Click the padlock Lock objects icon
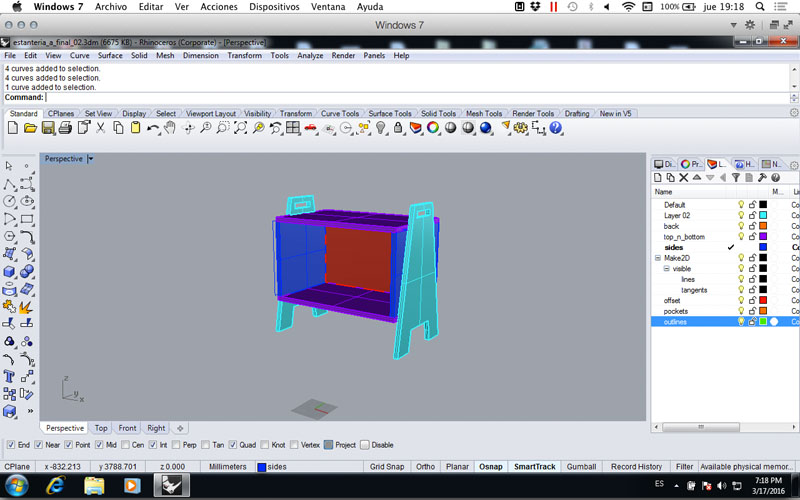This screenshot has height=500, width=800. (x=398, y=128)
